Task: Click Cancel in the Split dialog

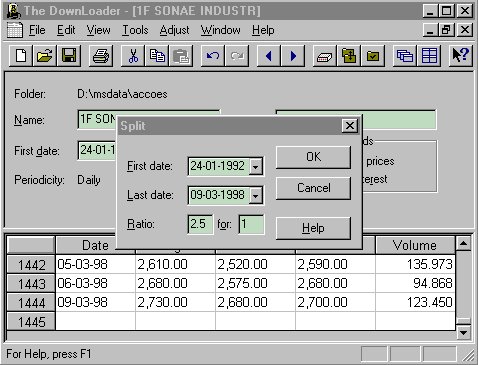Action: [313, 188]
